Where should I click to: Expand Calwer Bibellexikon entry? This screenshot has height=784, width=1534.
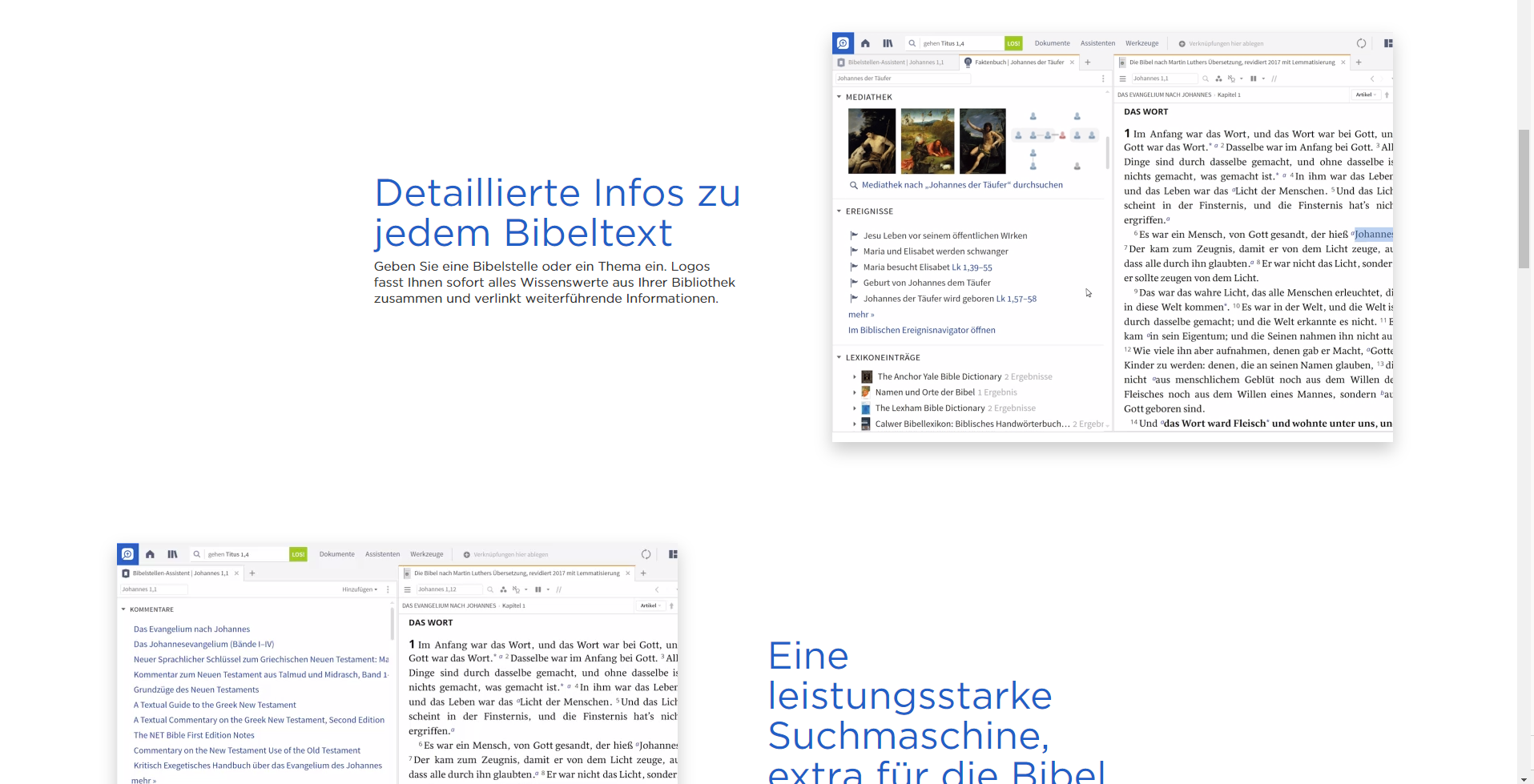pos(855,424)
